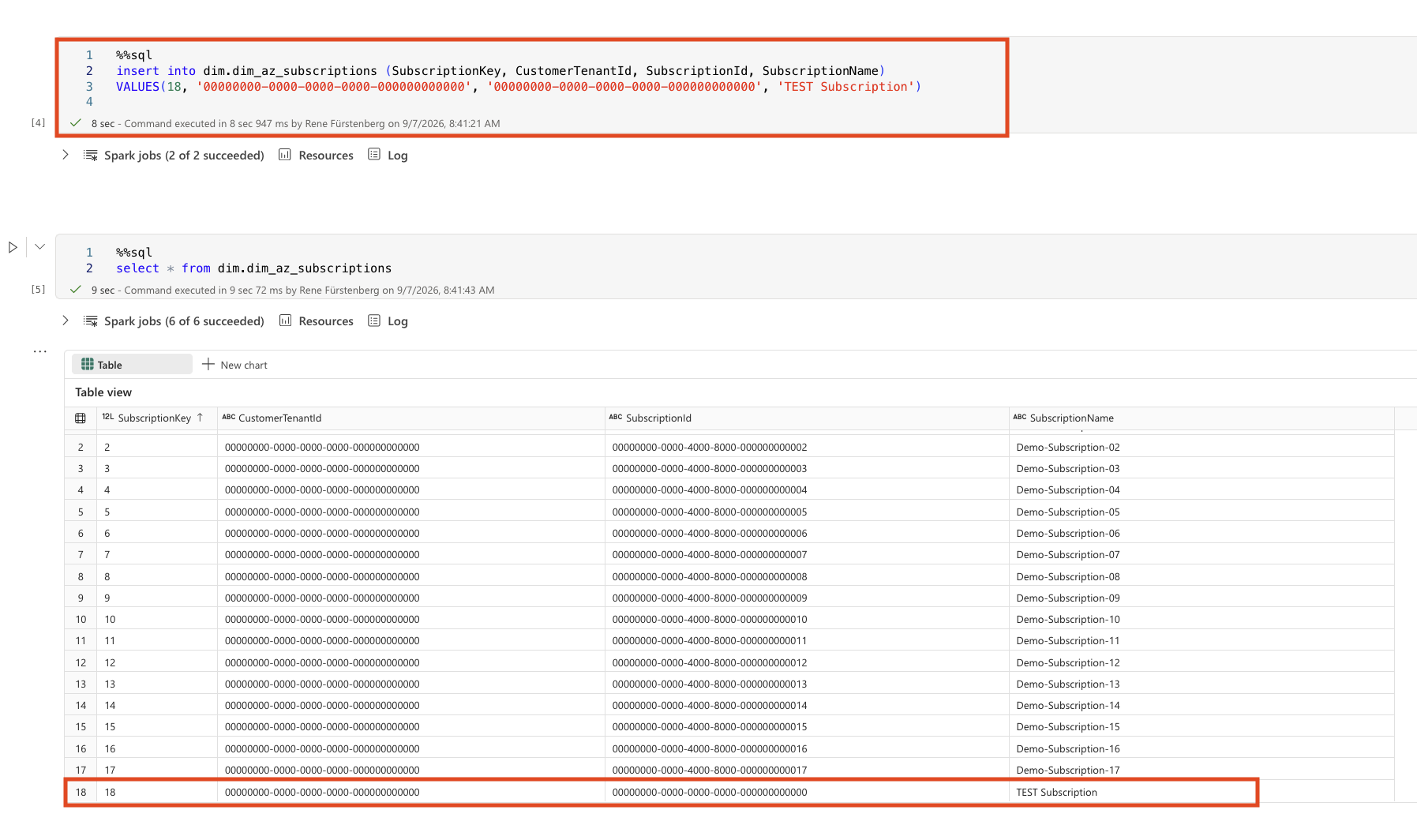The height and width of the screenshot is (840, 1417).
Task: Click the first Spark jobs list icon
Action: pos(91,155)
